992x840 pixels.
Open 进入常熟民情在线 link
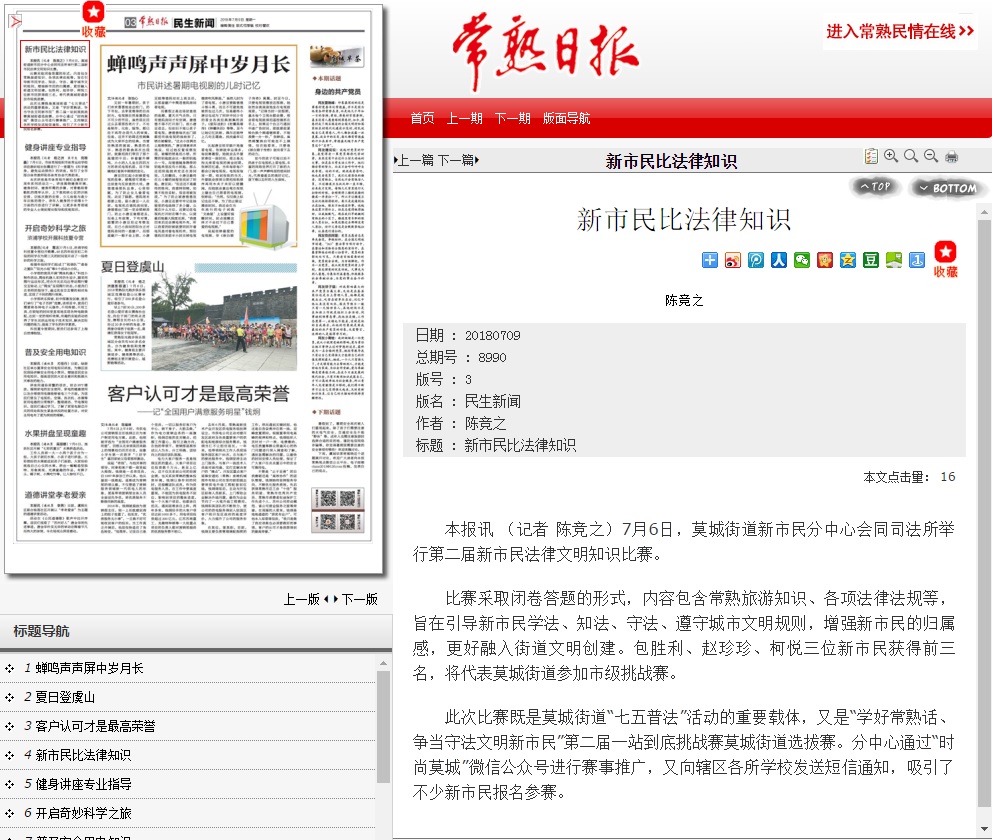coord(900,32)
